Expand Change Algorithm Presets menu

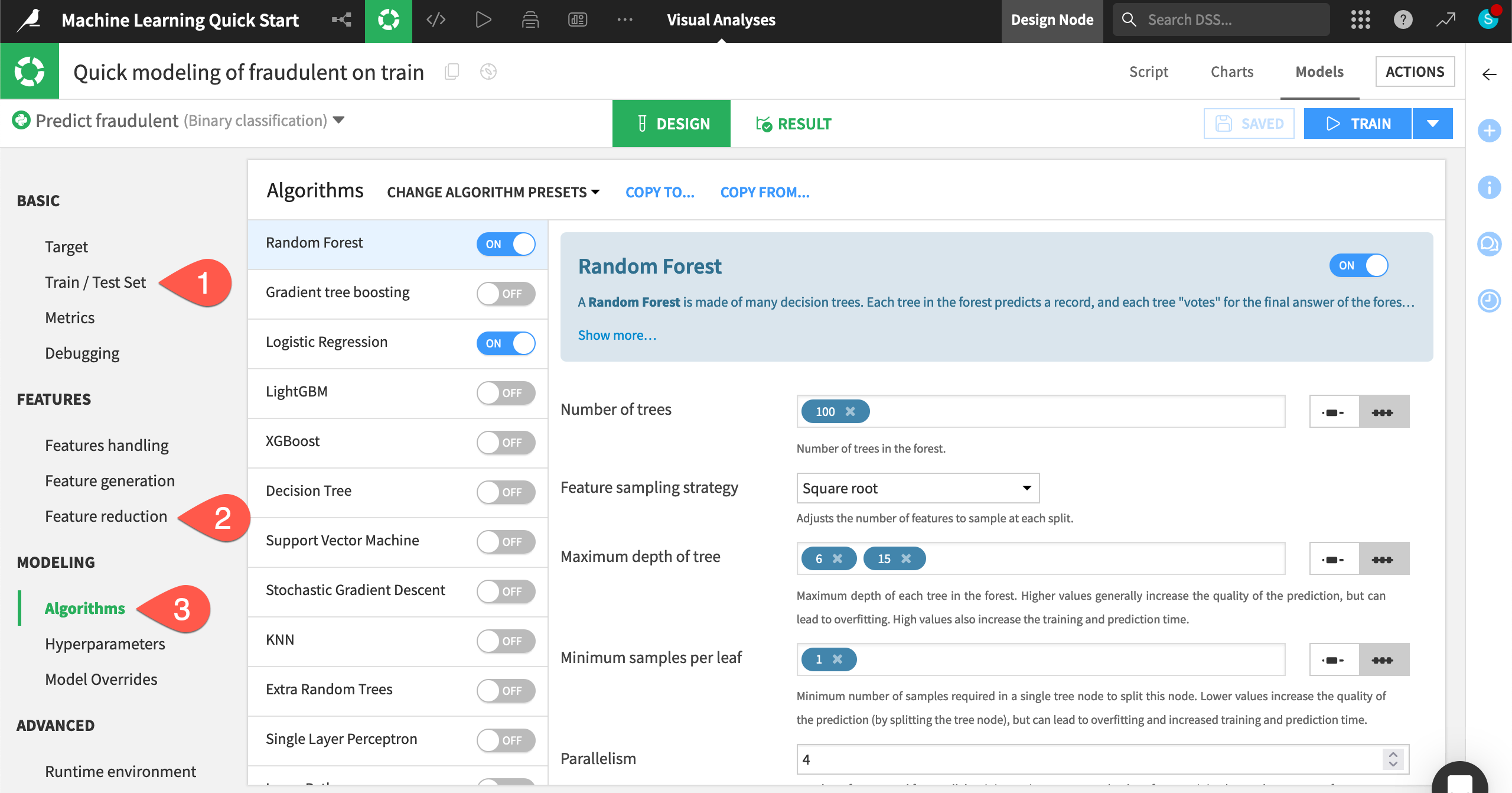[493, 192]
